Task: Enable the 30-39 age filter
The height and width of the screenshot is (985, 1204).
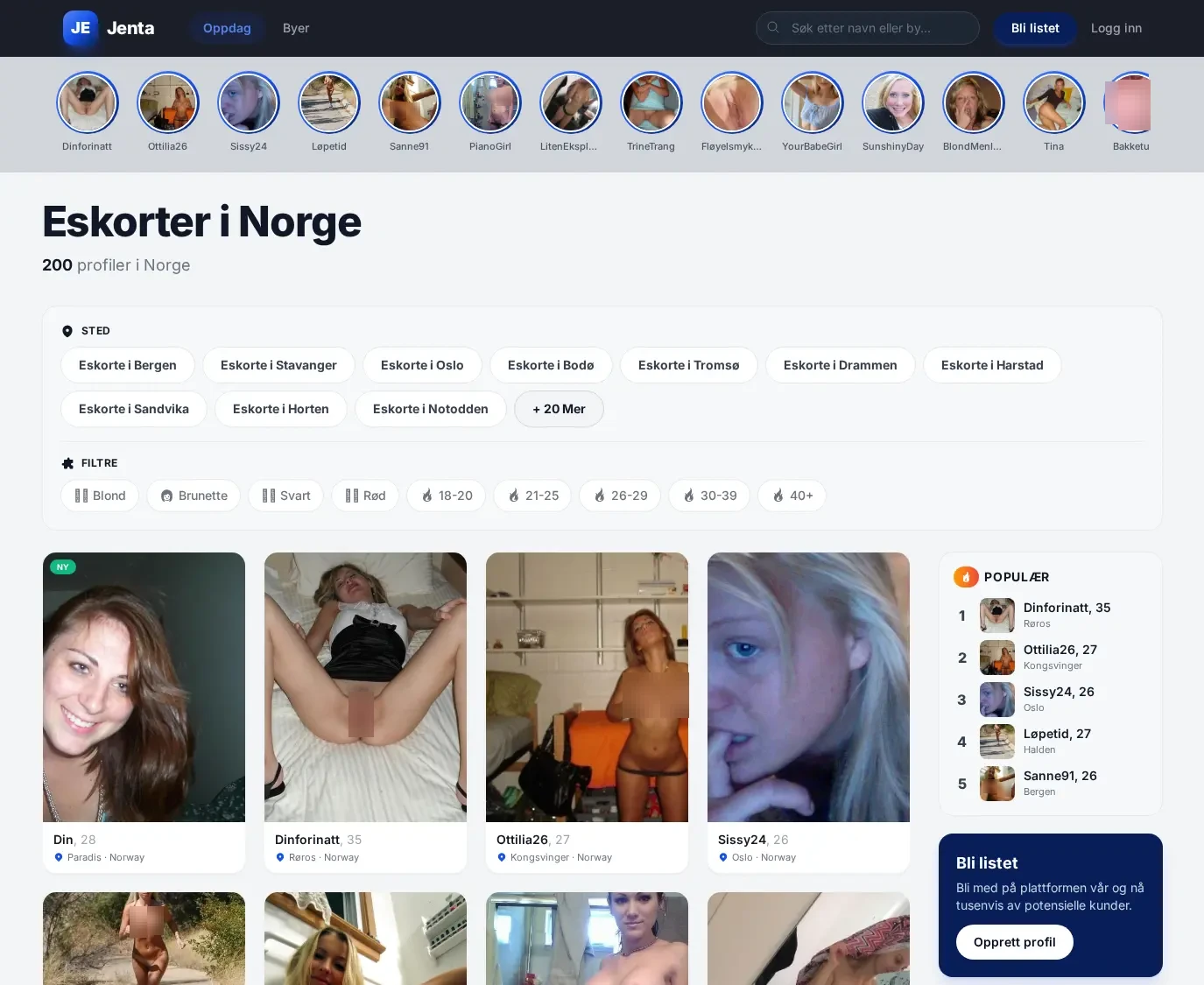Action: coord(709,496)
